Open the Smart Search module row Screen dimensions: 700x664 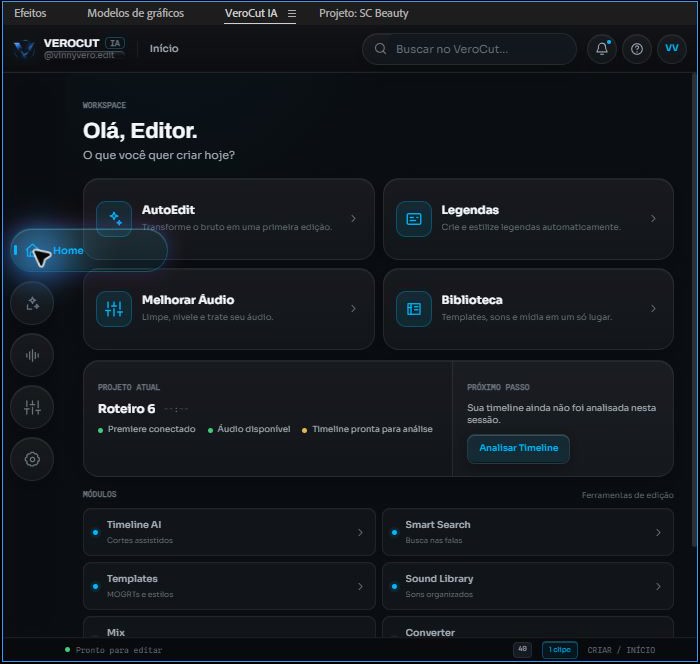(x=528, y=532)
